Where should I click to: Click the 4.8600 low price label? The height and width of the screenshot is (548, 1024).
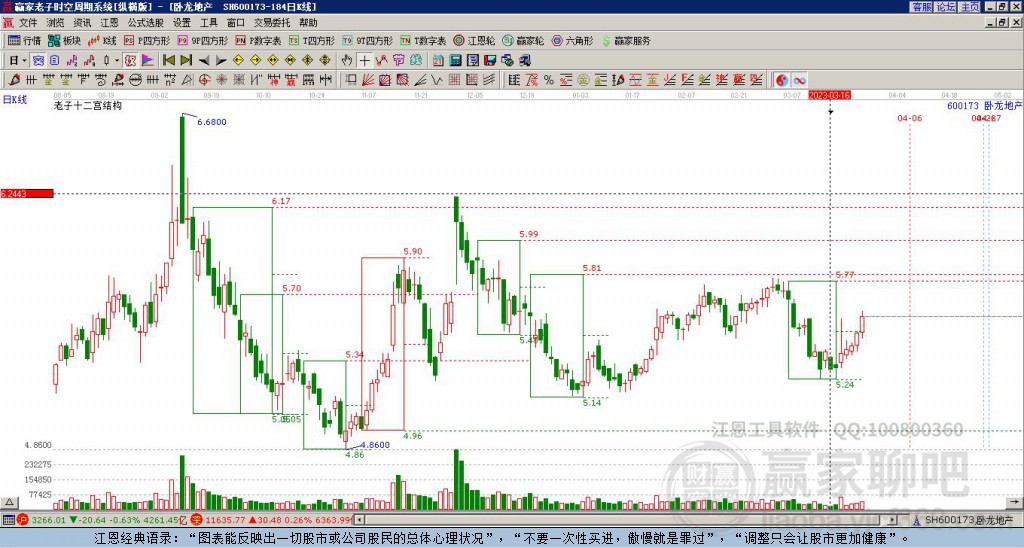[375, 445]
